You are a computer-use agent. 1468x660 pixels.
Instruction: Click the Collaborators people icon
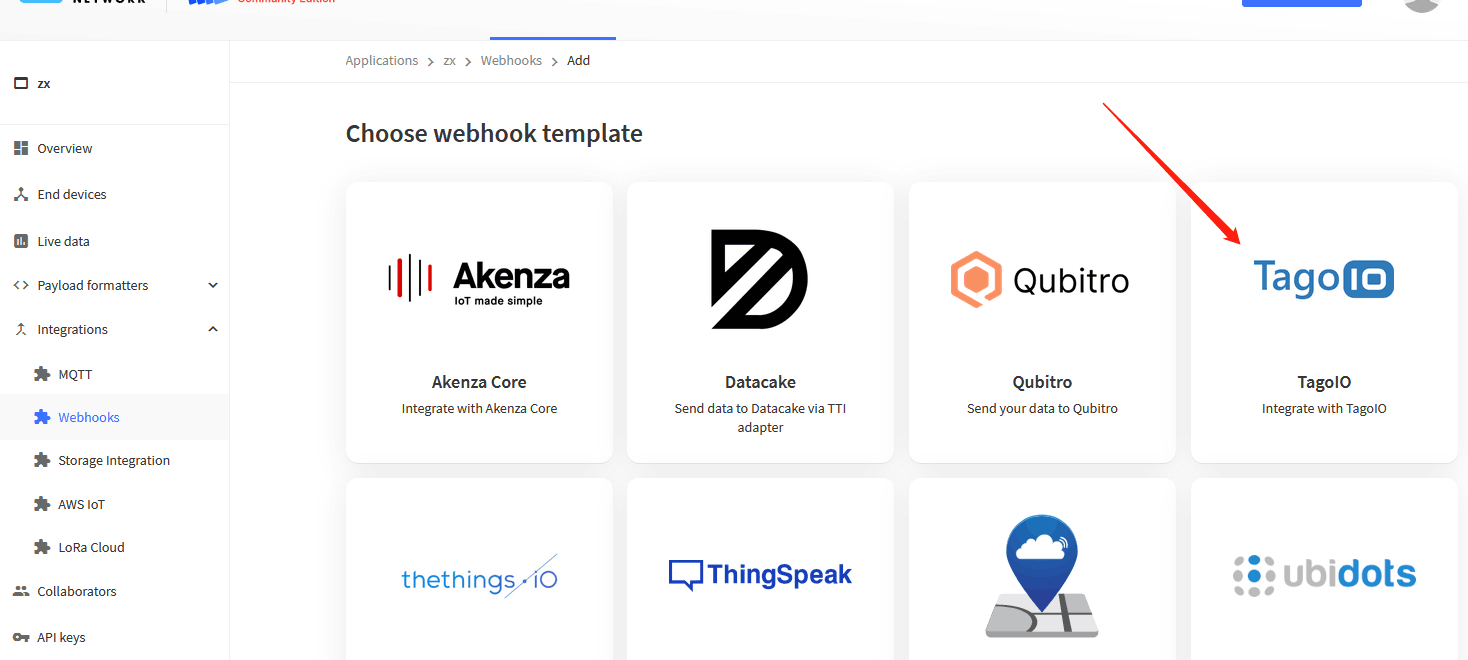point(20,591)
